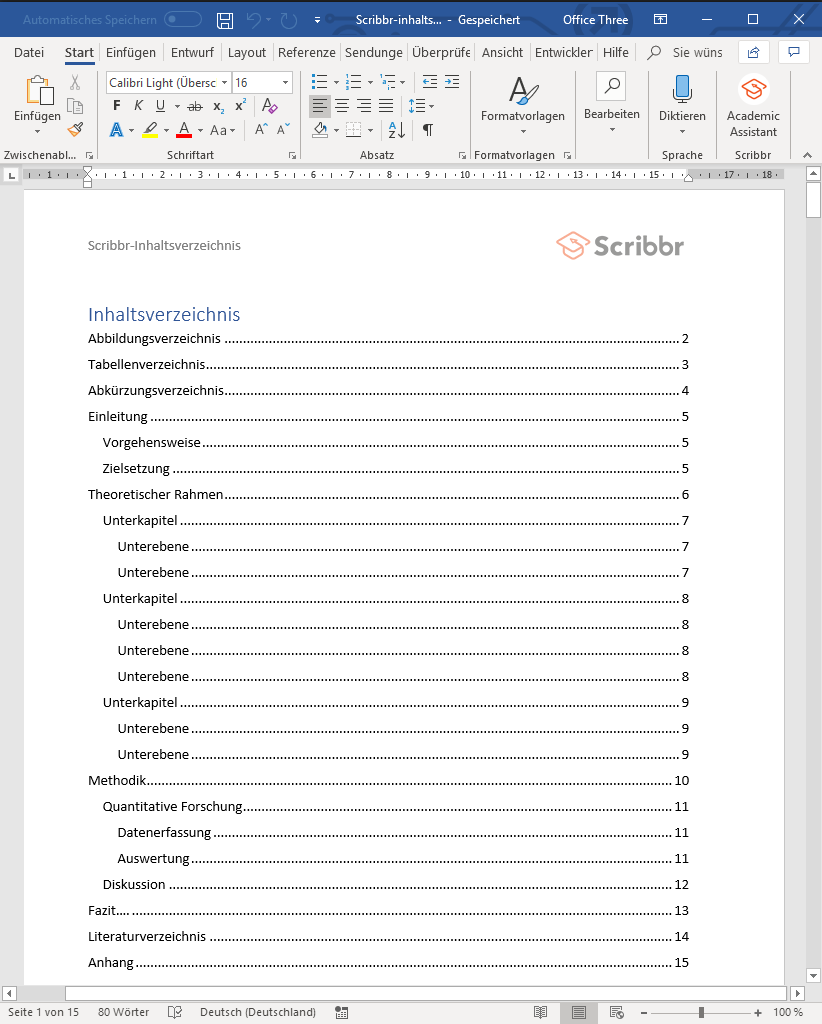Apply bold formatting with the F button
Viewport: 822px width, 1024px height.
[x=117, y=106]
